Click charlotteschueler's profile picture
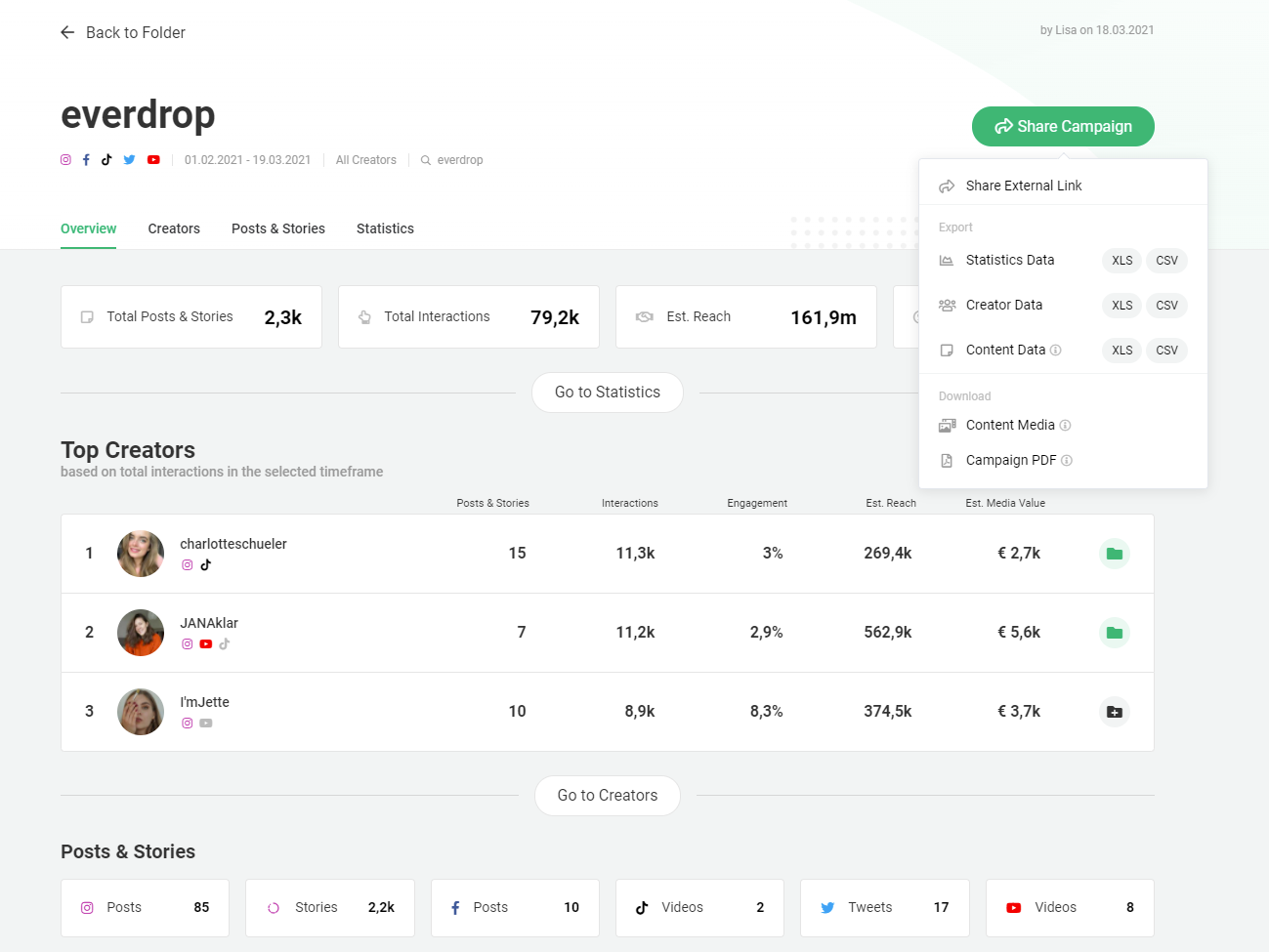This screenshot has width=1269, height=952. (x=141, y=554)
